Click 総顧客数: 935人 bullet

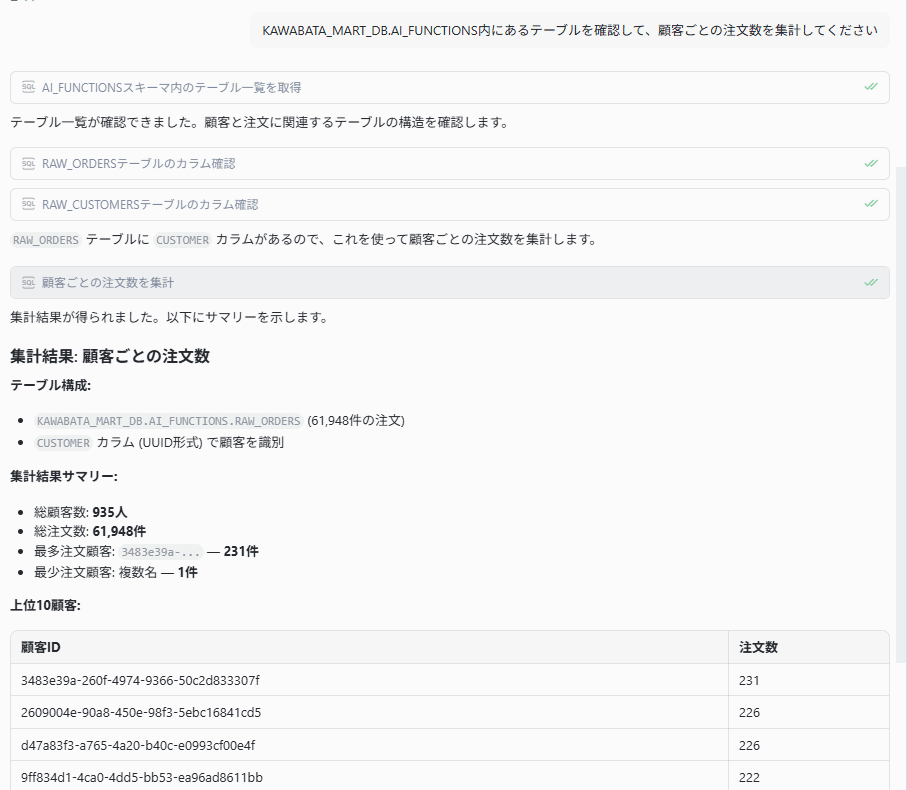click(x=80, y=512)
